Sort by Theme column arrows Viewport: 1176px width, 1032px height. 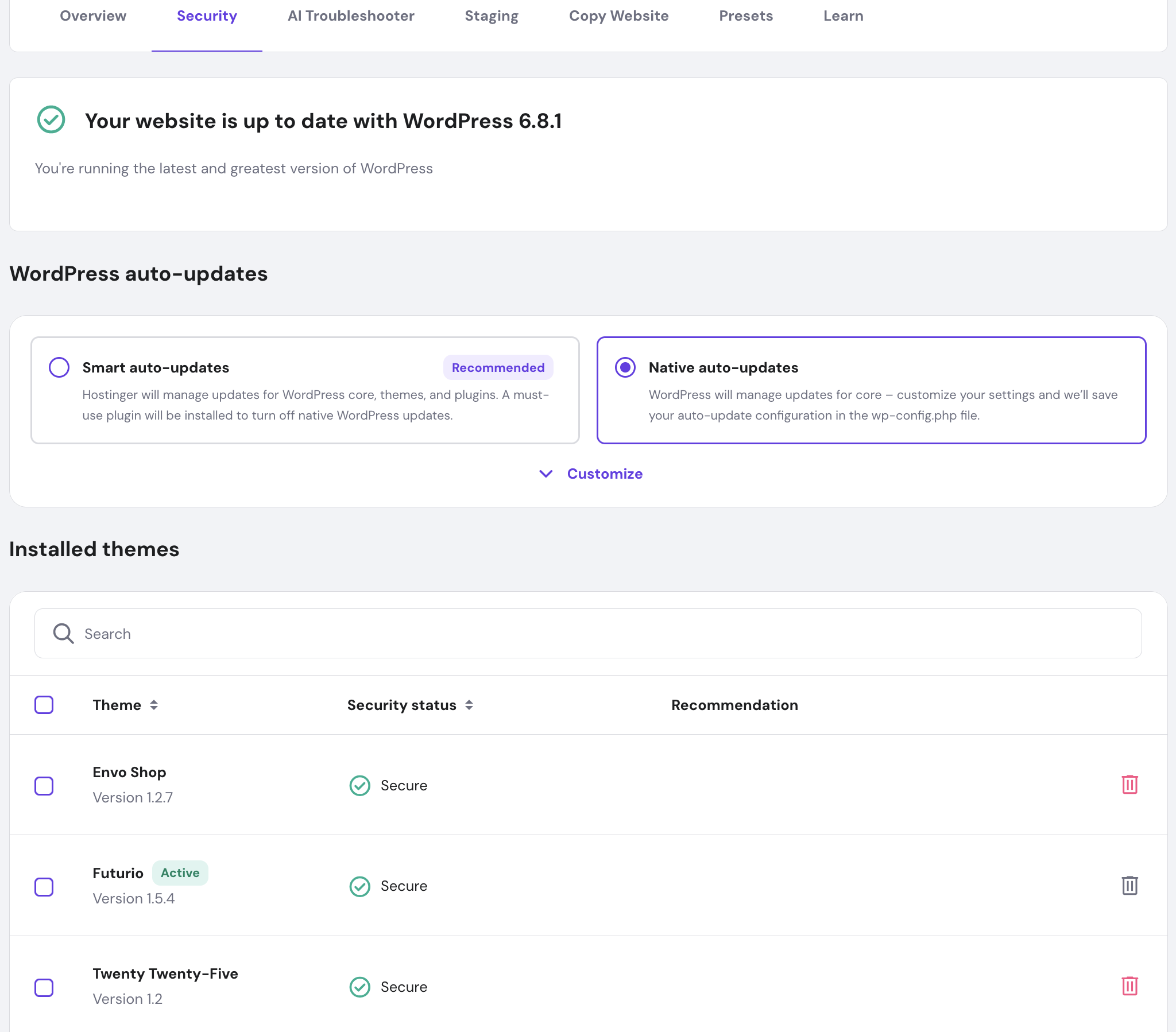pyautogui.click(x=154, y=705)
